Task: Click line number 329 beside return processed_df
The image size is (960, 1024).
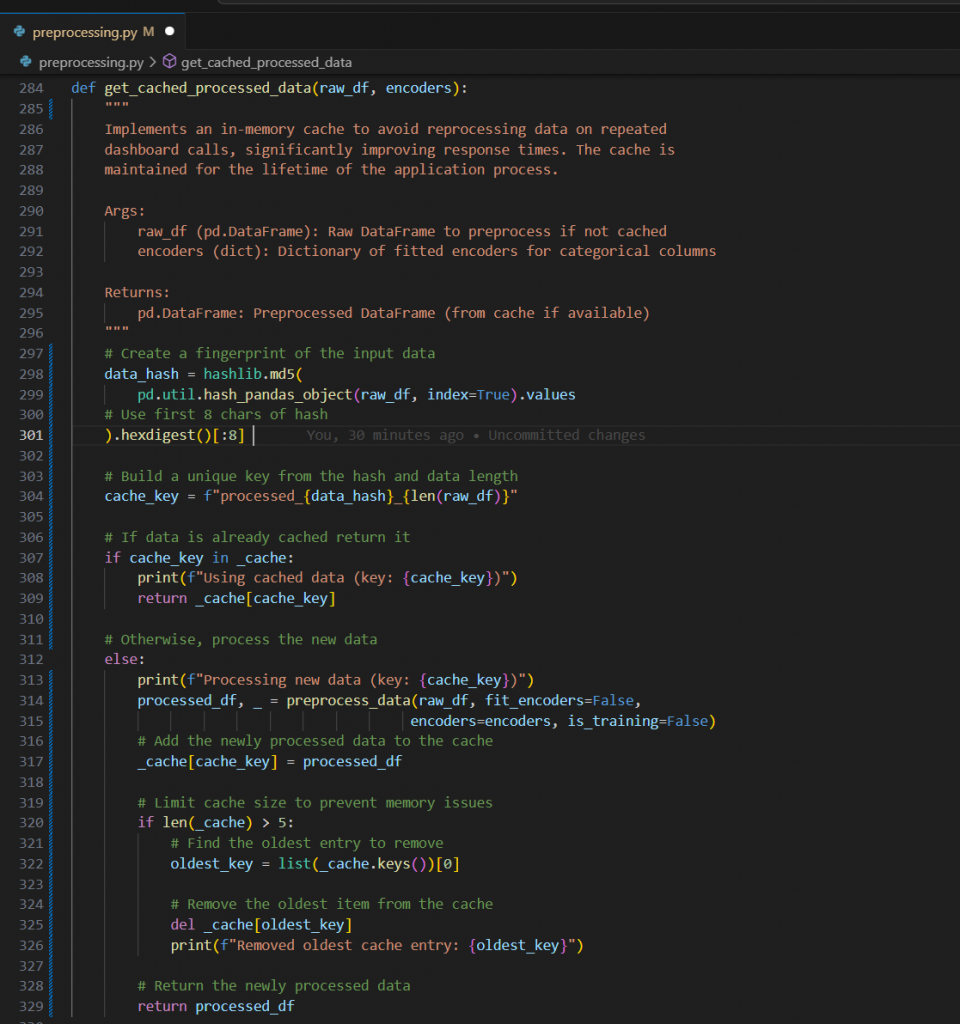Action: (30, 1006)
